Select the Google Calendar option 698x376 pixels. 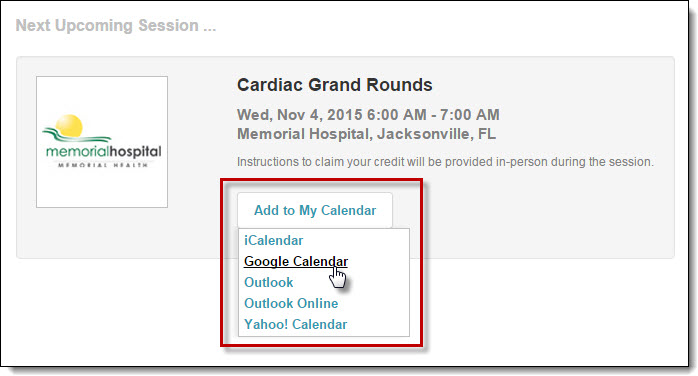[296, 261]
